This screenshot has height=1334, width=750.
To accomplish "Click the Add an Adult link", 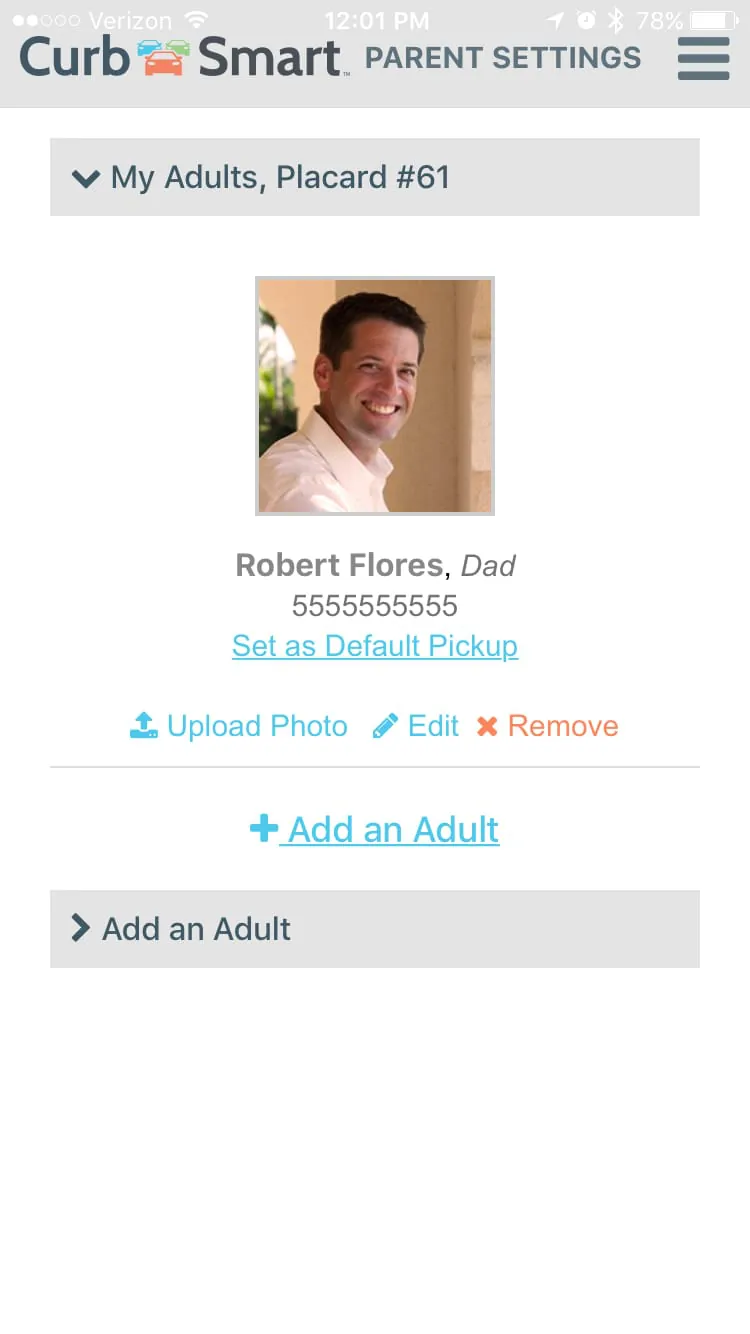I will 392,828.
